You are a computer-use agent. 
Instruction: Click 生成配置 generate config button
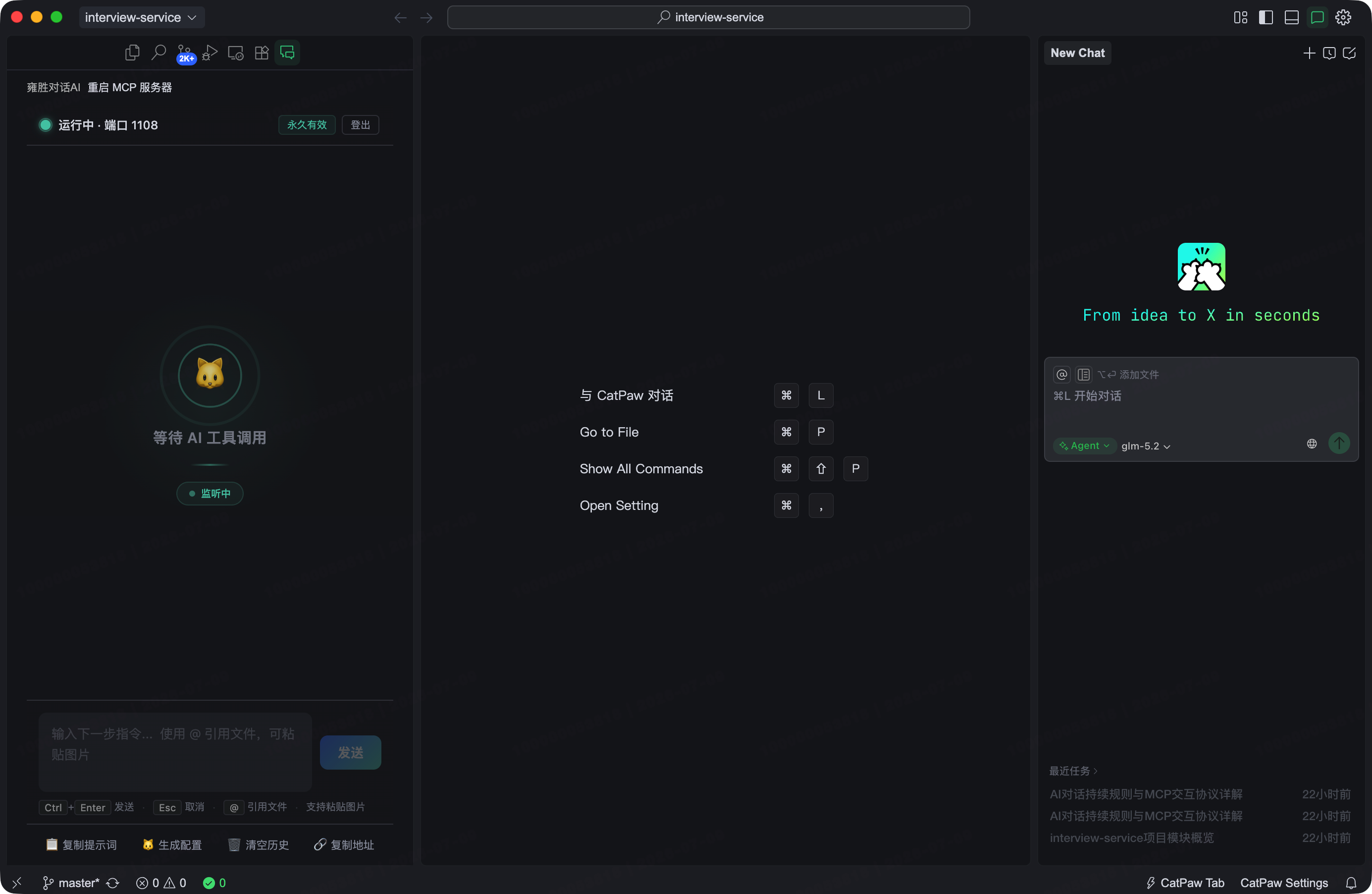click(x=172, y=845)
